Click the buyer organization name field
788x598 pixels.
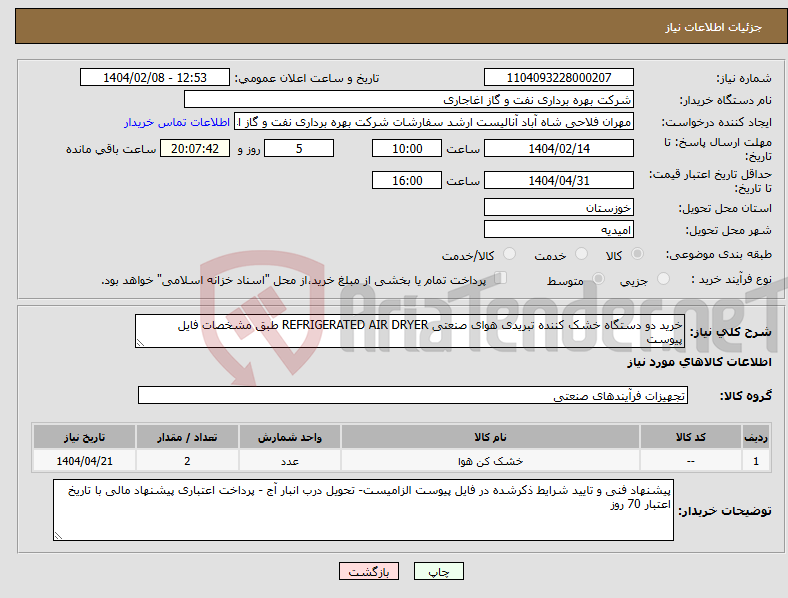[409, 99]
